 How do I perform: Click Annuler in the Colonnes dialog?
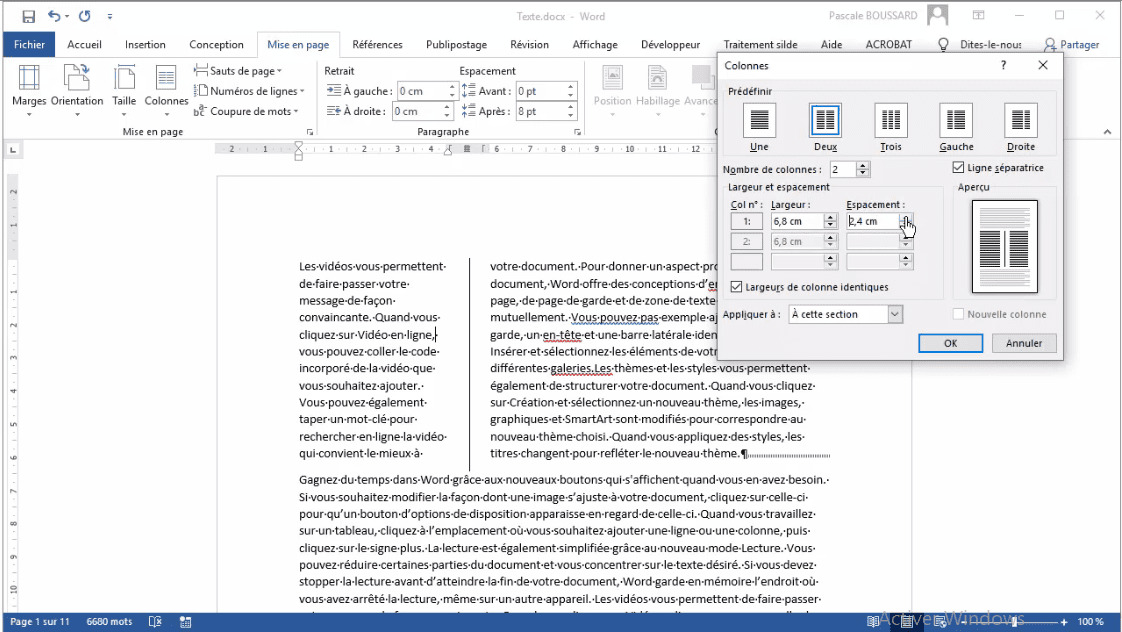click(1024, 343)
